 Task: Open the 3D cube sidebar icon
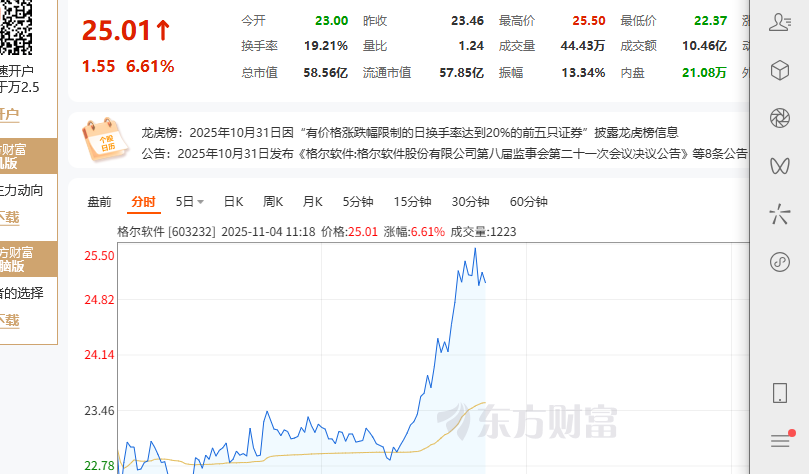click(x=780, y=70)
